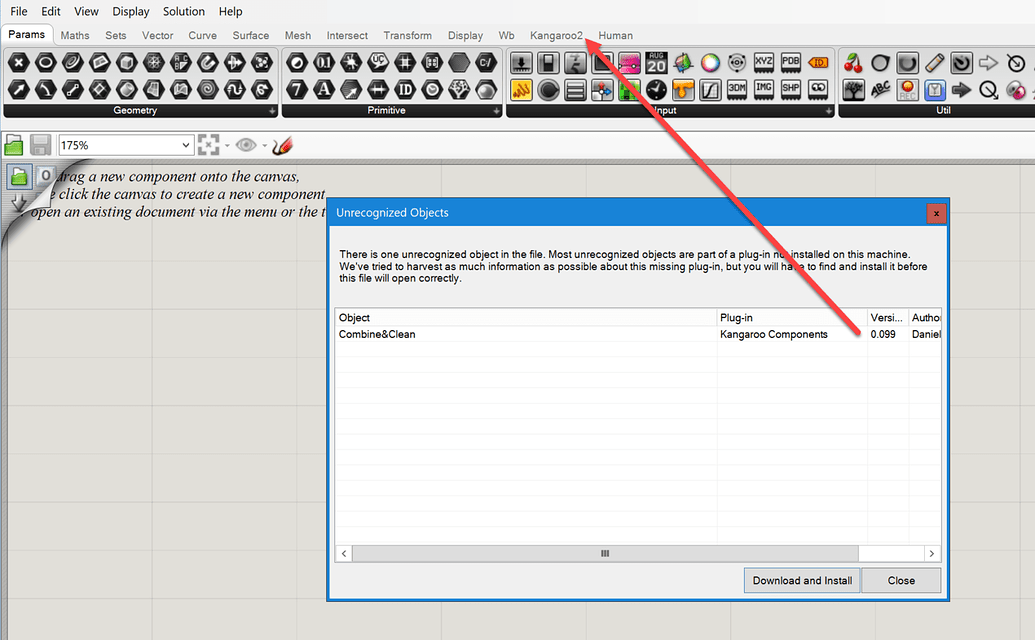Click the horizontal scrollbar right arrow in dialog
This screenshot has height=640, width=1035.
(931, 554)
